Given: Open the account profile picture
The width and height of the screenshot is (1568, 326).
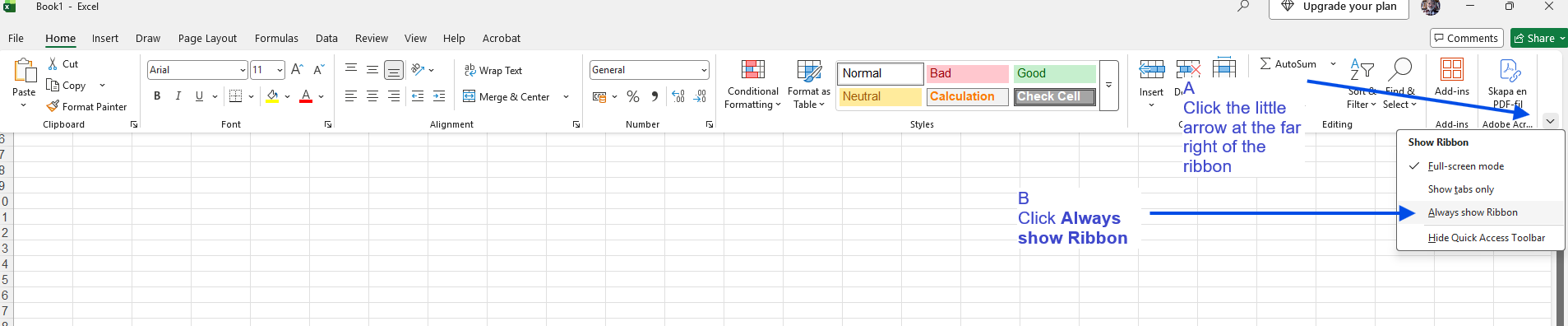Looking at the screenshot, I should tap(1431, 7).
